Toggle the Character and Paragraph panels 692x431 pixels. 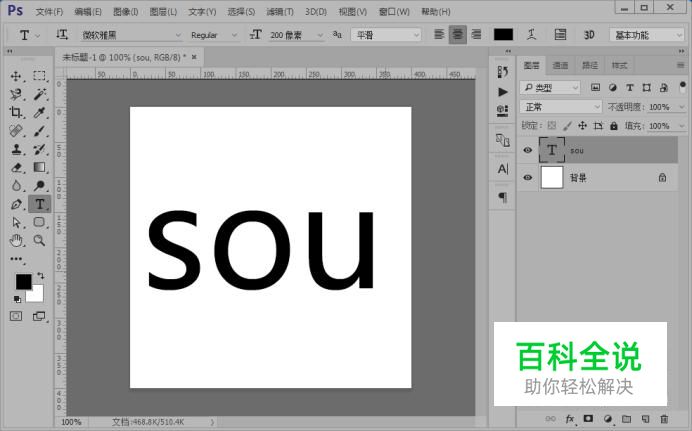click(x=560, y=34)
